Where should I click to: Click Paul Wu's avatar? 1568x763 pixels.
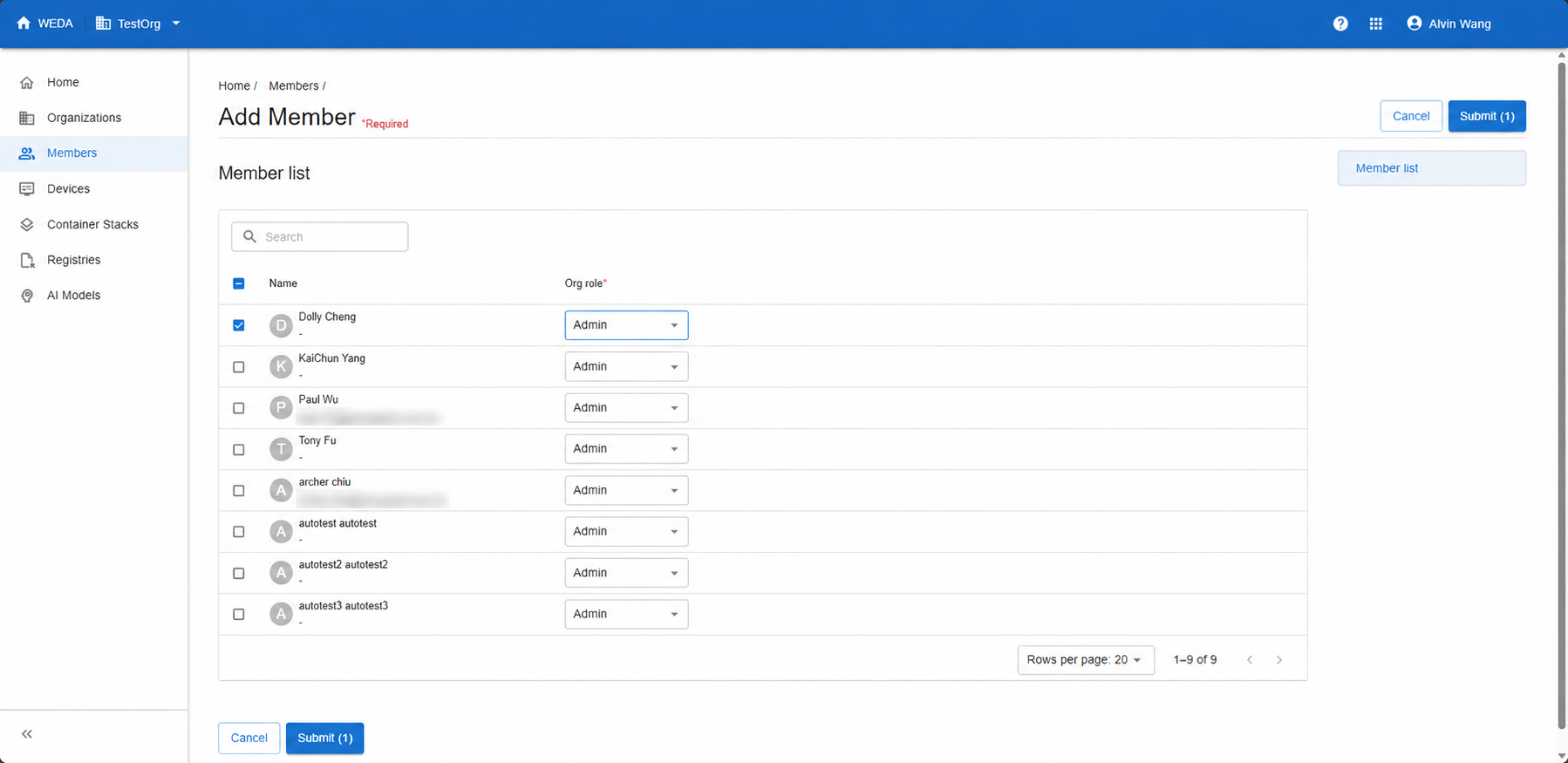coord(281,407)
